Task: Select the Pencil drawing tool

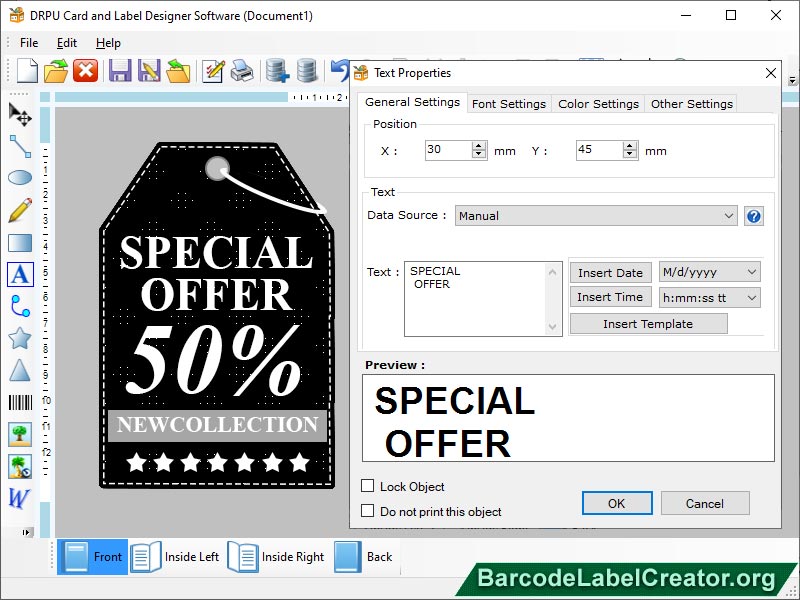Action: (x=20, y=210)
